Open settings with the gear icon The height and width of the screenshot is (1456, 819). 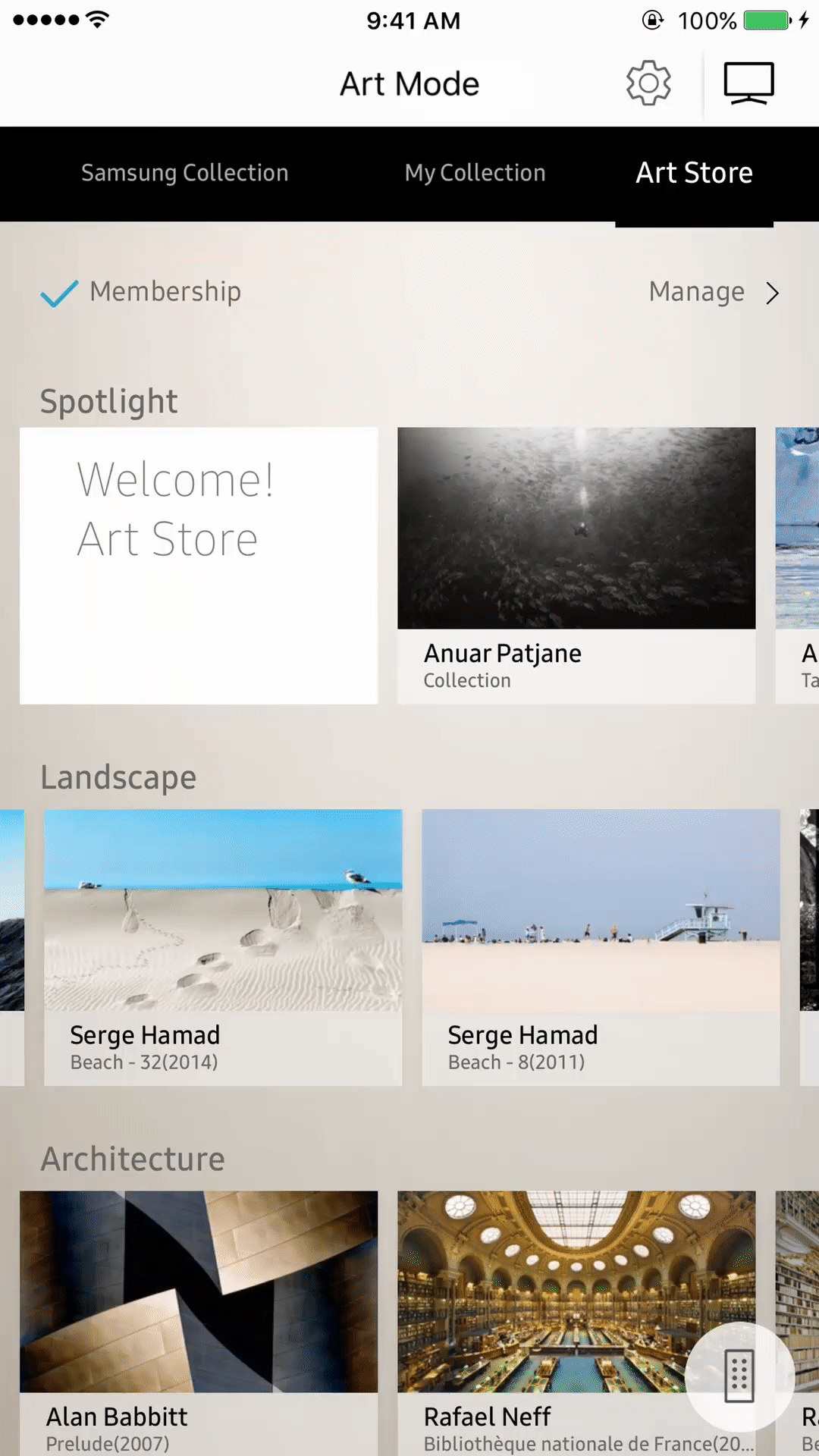coord(648,83)
